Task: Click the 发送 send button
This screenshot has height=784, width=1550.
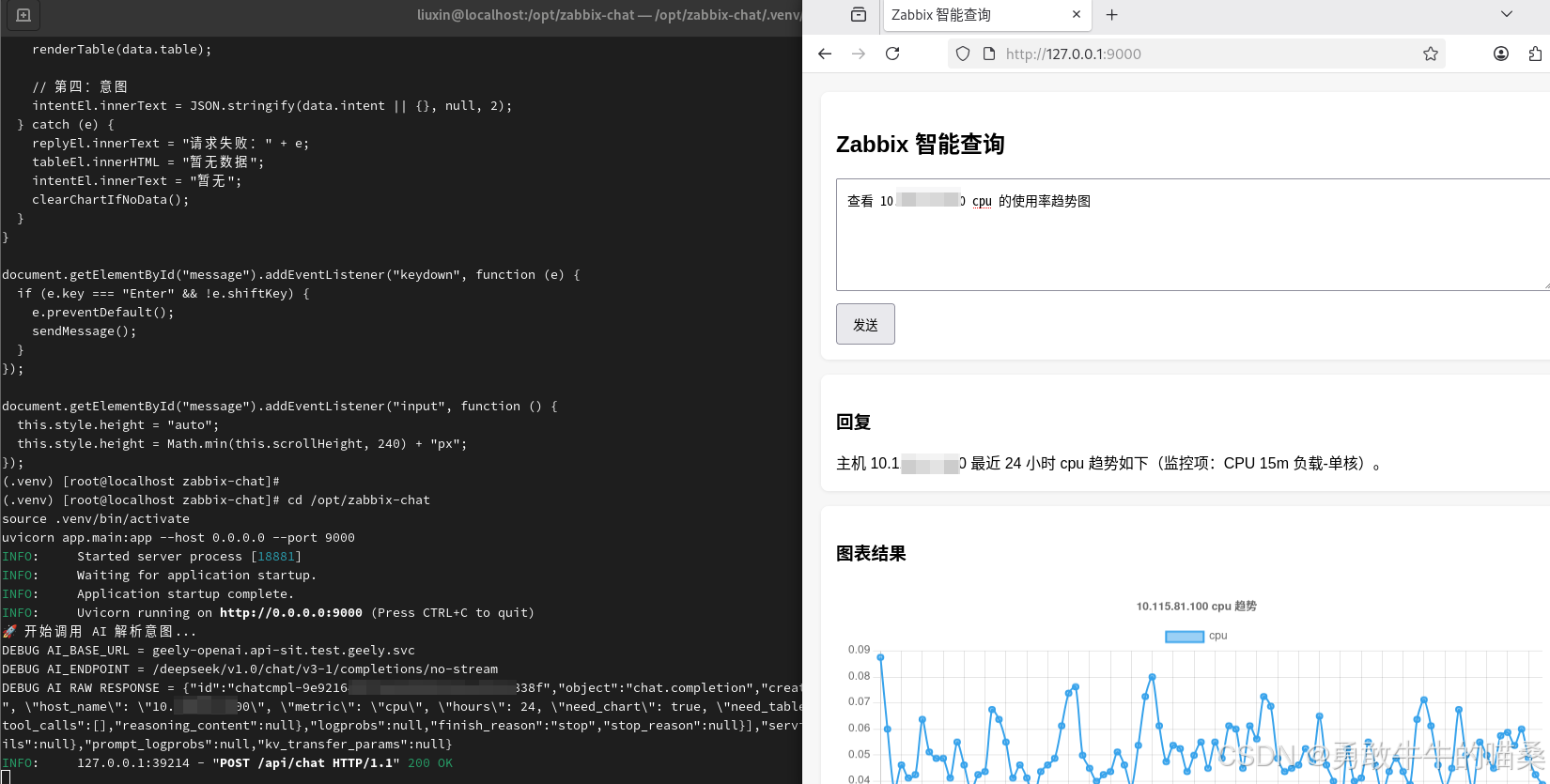Action: click(x=865, y=324)
